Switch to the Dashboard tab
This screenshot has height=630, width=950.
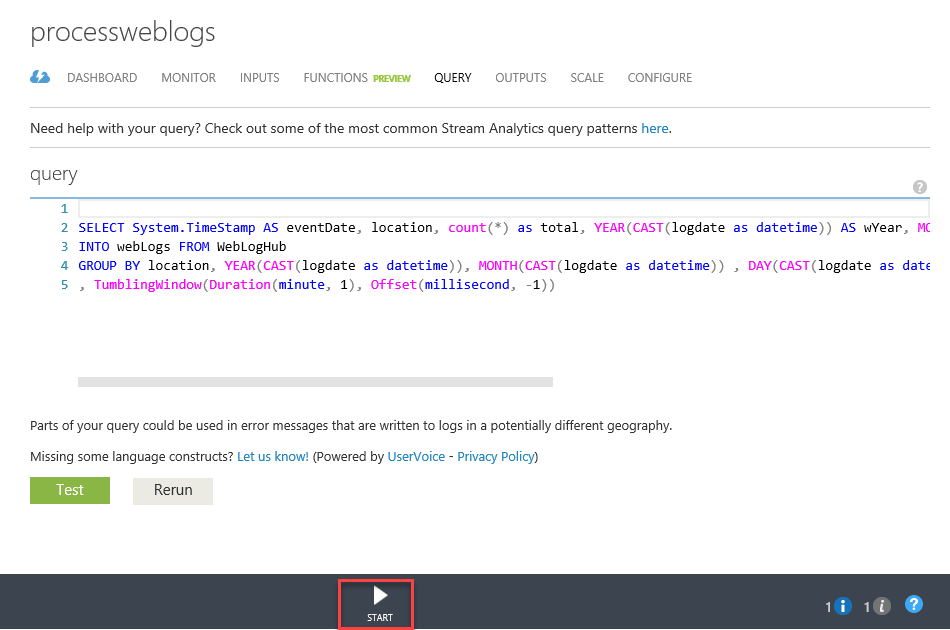(102, 78)
